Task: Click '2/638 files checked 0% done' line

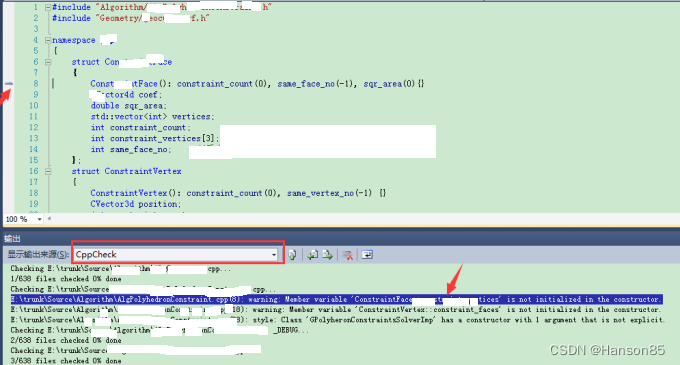Action: (66, 340)
